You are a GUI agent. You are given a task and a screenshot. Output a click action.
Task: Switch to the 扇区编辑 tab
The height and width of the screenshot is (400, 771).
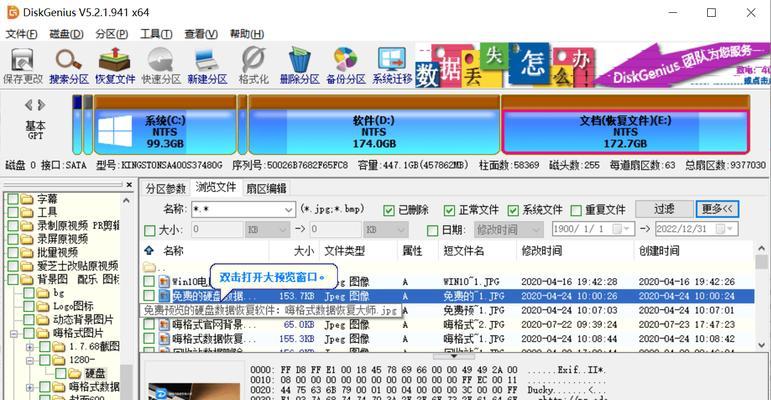click(266, 188)
